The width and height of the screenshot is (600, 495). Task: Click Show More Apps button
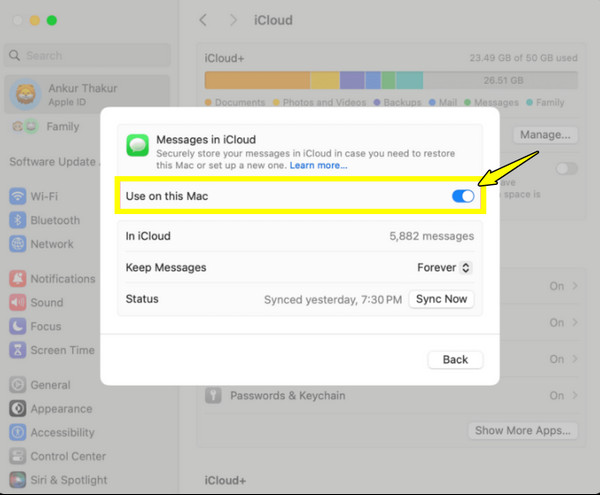(523, 431)
